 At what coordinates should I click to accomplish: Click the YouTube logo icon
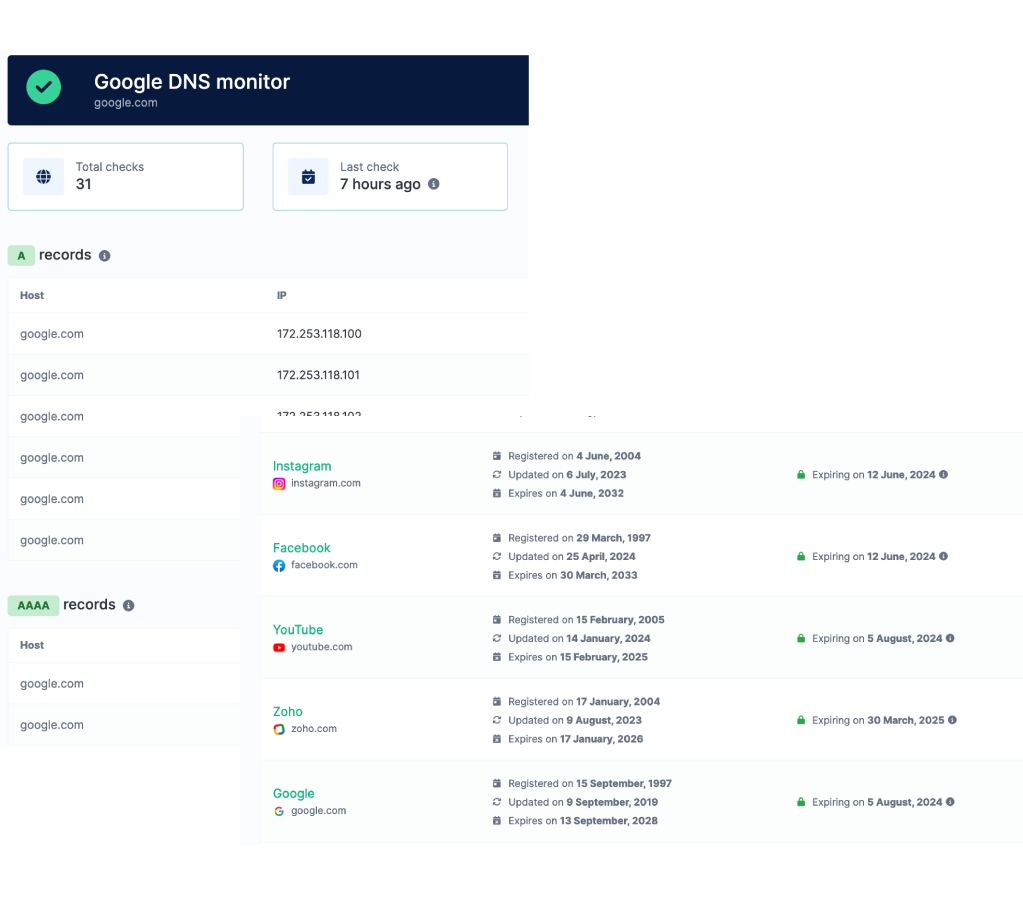tap(279, 648)
